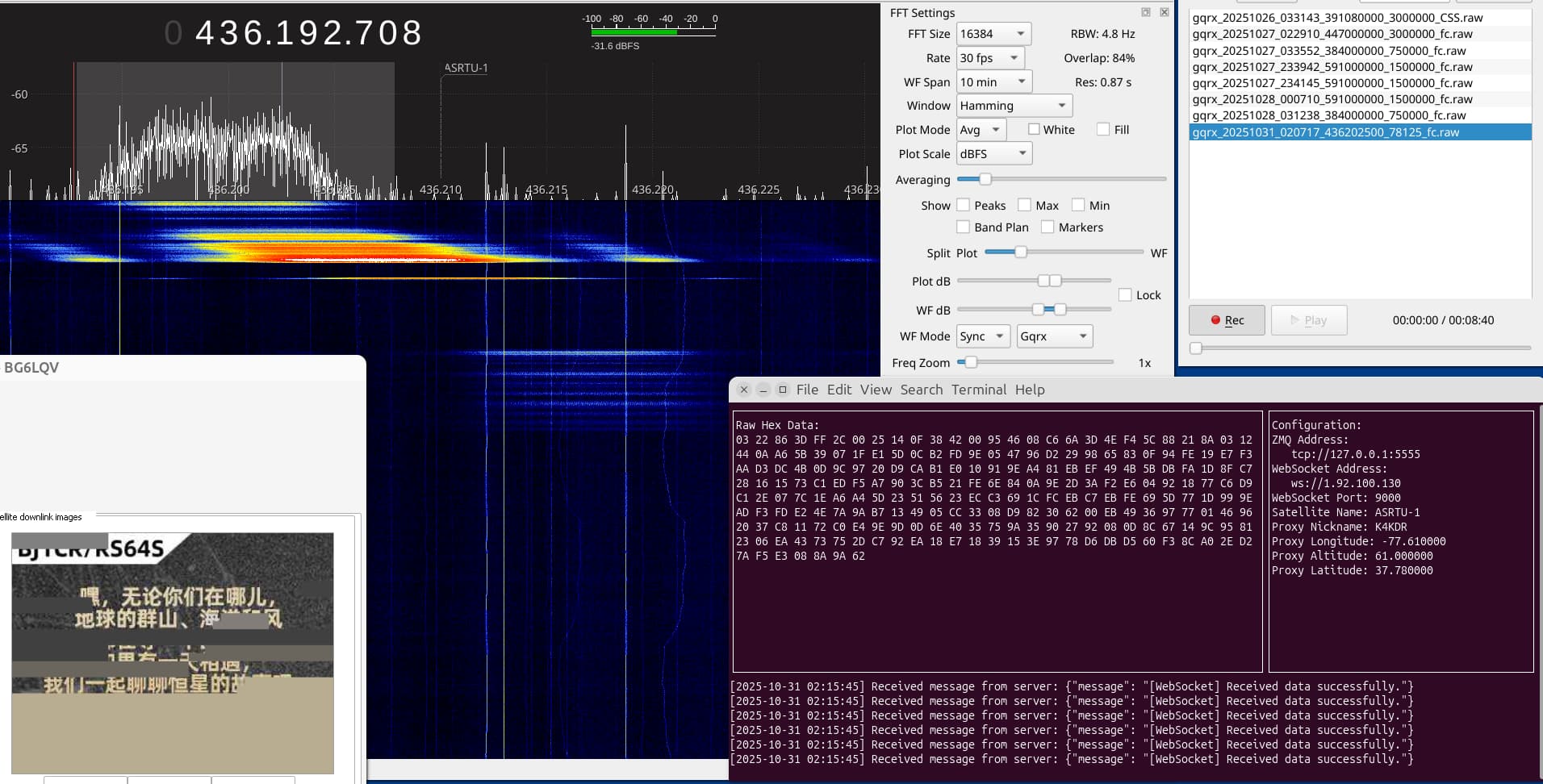
Task: Enable the Peaks checkbox
Action: (964, 205)
